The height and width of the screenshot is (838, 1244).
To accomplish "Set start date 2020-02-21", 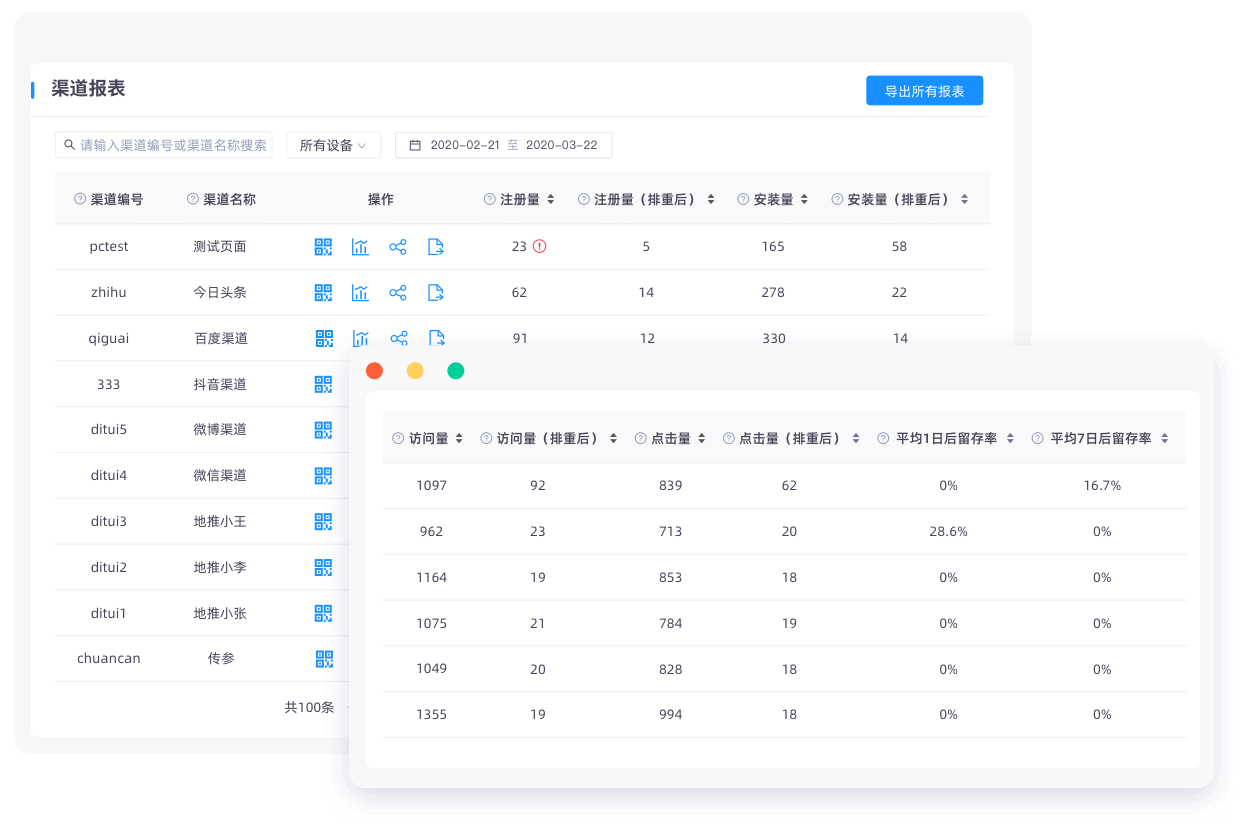I will tap(465, 145).
